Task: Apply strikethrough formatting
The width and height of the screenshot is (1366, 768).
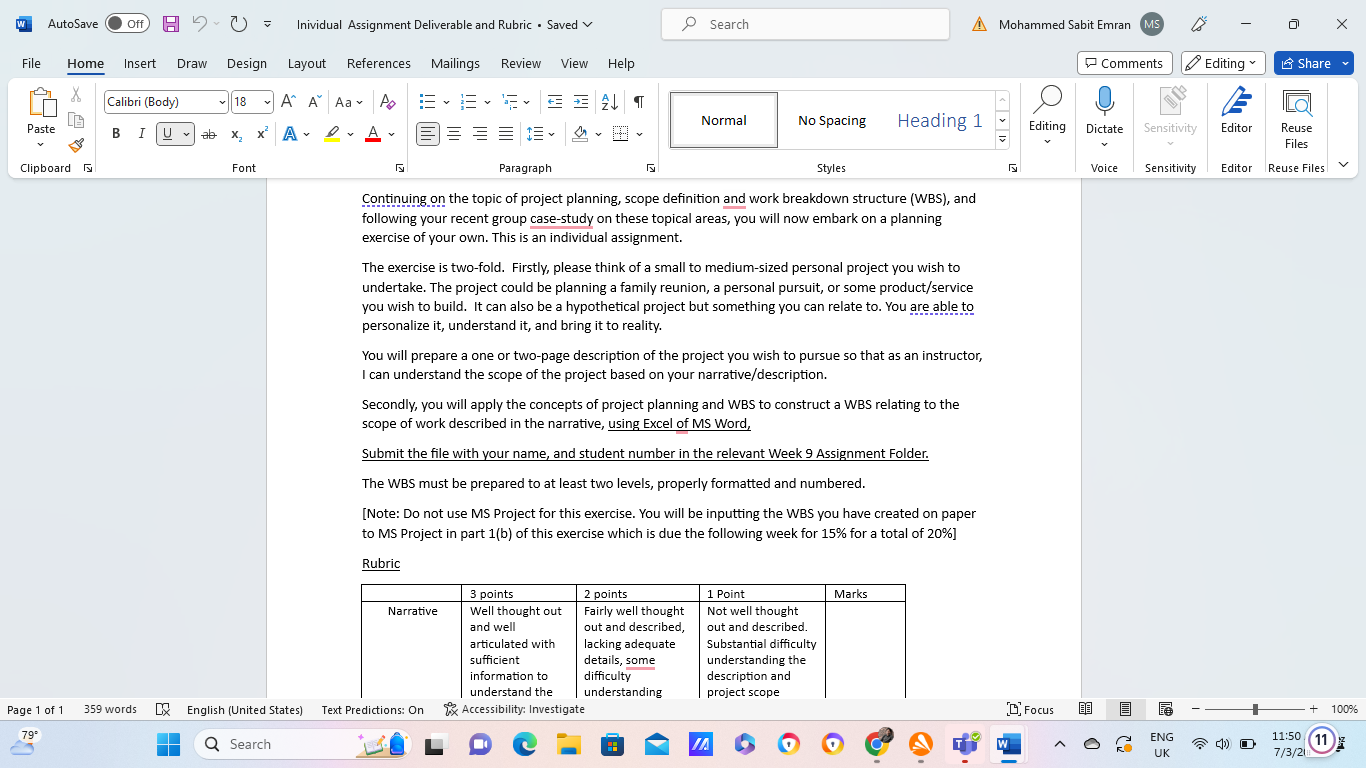Action: pyautogui.click(x=209, y=133)
